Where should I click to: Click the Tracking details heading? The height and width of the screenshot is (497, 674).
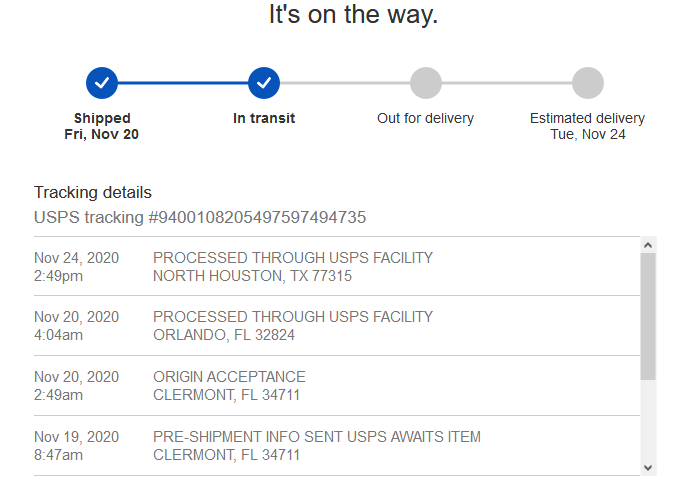point(93,192)
